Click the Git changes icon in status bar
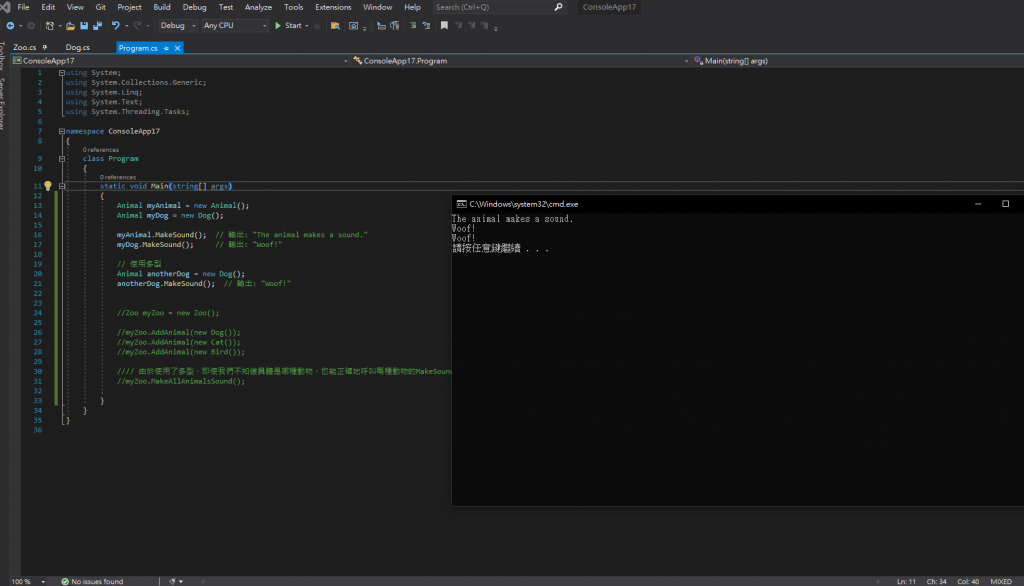Viewport: 1024px width, 586px height. 172,581
